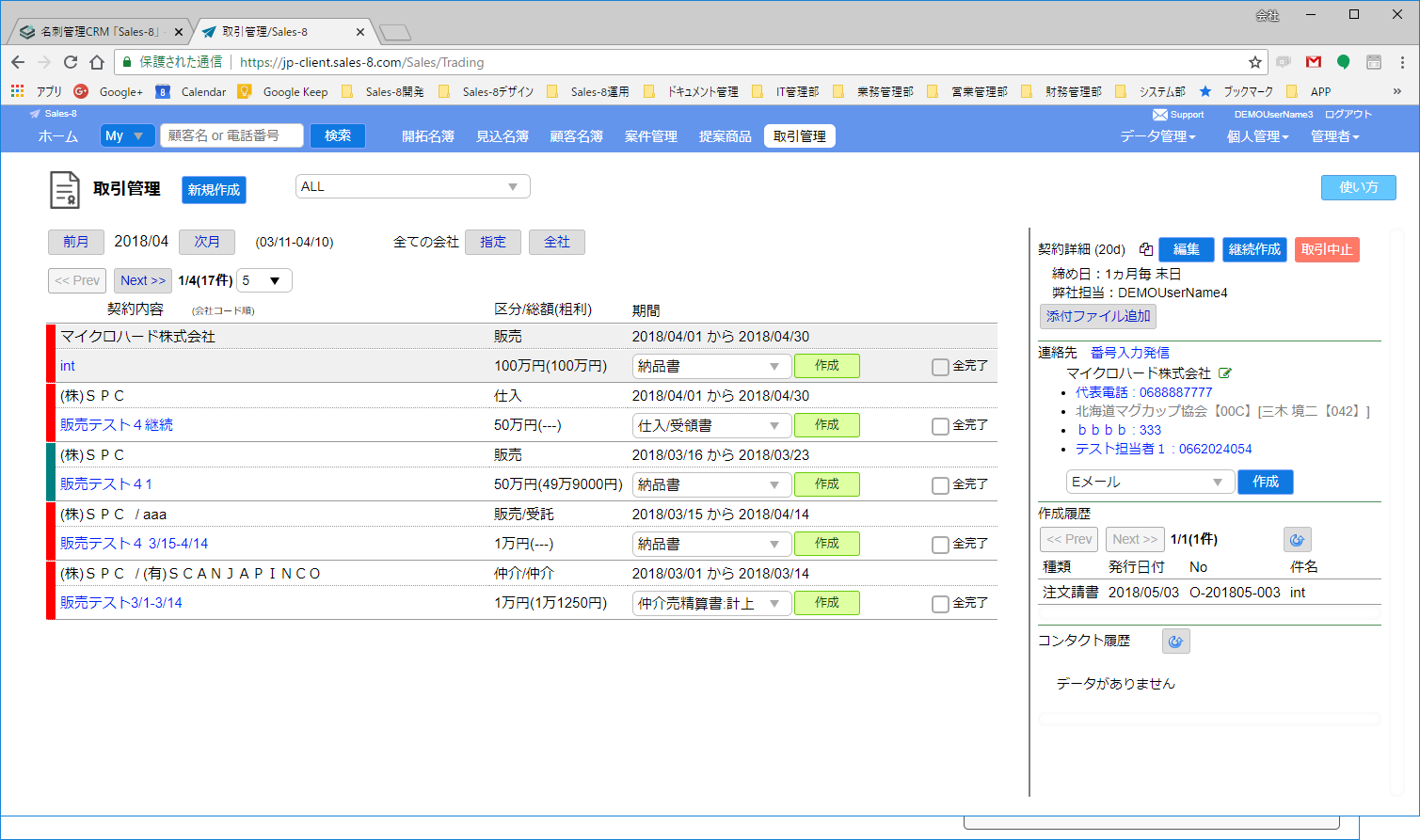1420x840 pixels.
Task: Open the Calendar bookmark
Action: click(191, 91)
